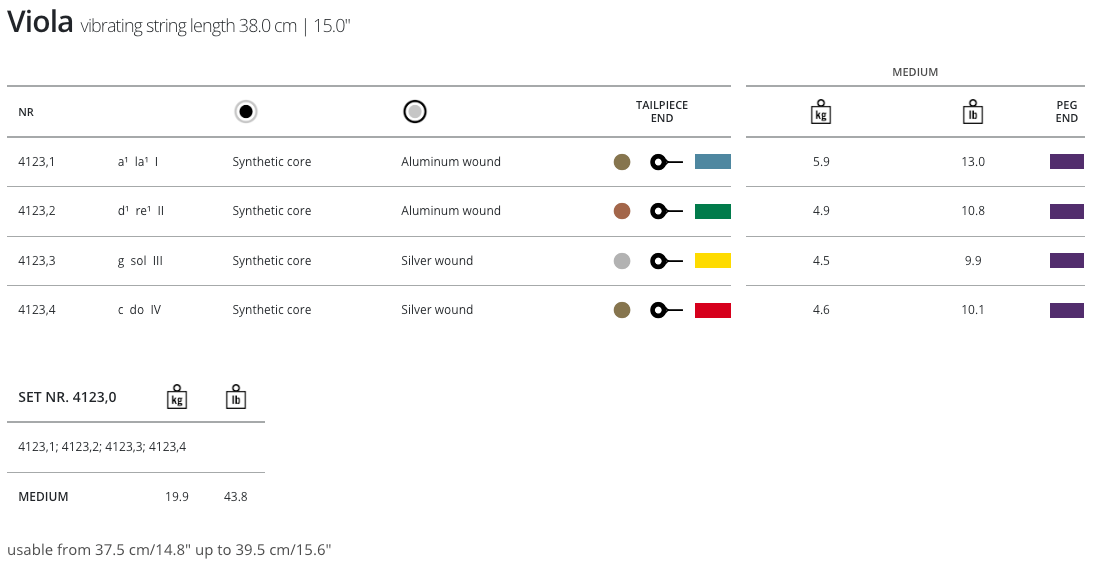Screen dimensions: 1094x575
Task: Click the purple peg end swatch for 4123,1
Action: coord(1066,162)
